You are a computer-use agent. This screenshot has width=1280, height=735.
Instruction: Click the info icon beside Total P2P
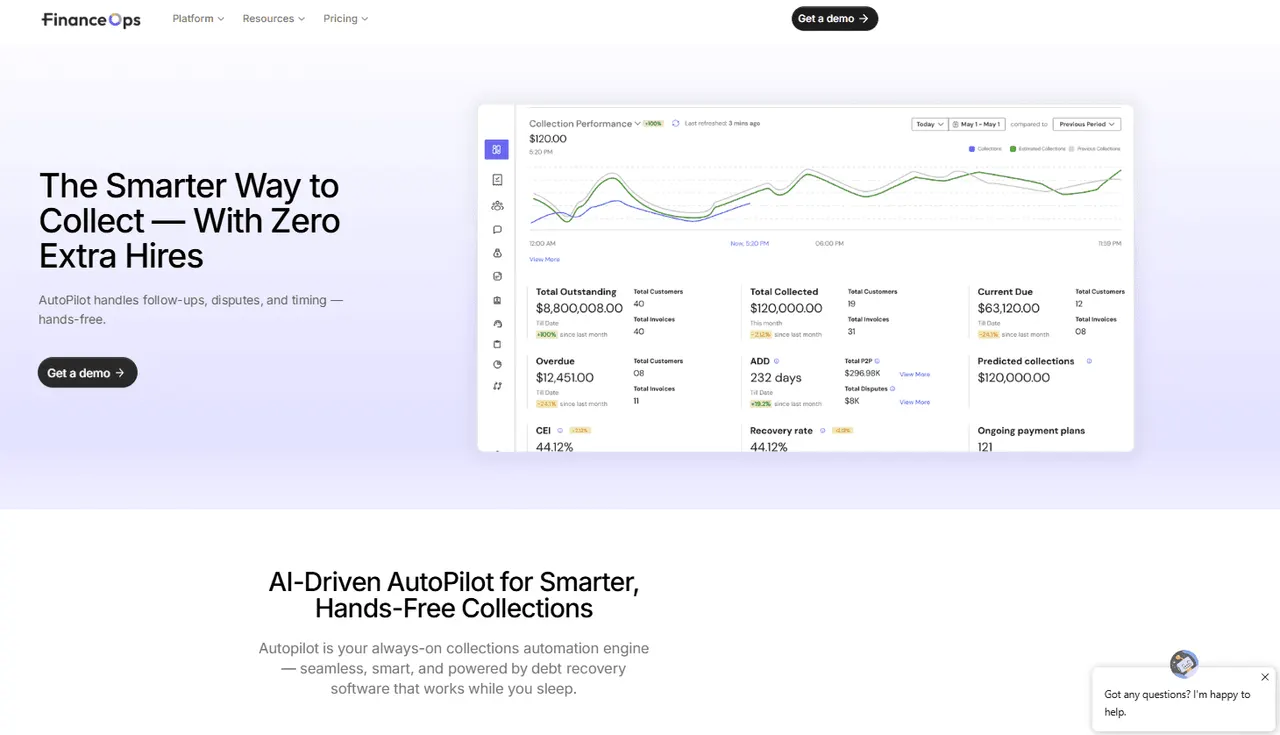tap(877, 361)
